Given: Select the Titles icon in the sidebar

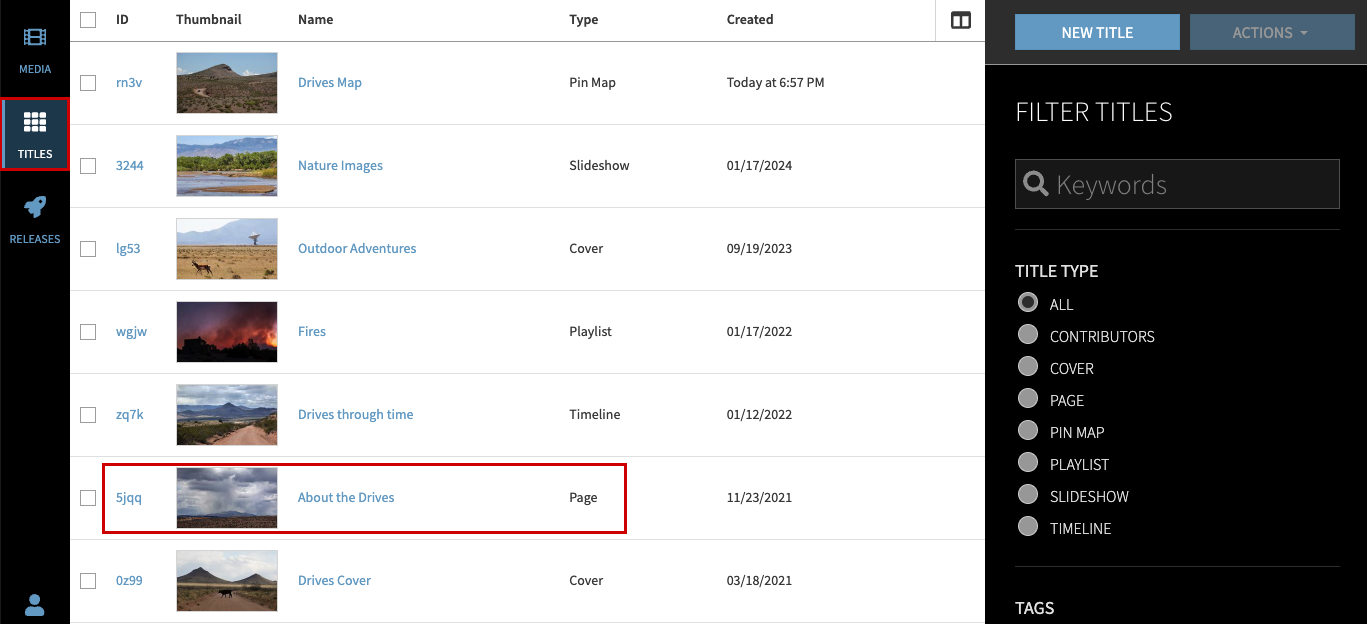Looking at the screenshot, I should (35, 133).
